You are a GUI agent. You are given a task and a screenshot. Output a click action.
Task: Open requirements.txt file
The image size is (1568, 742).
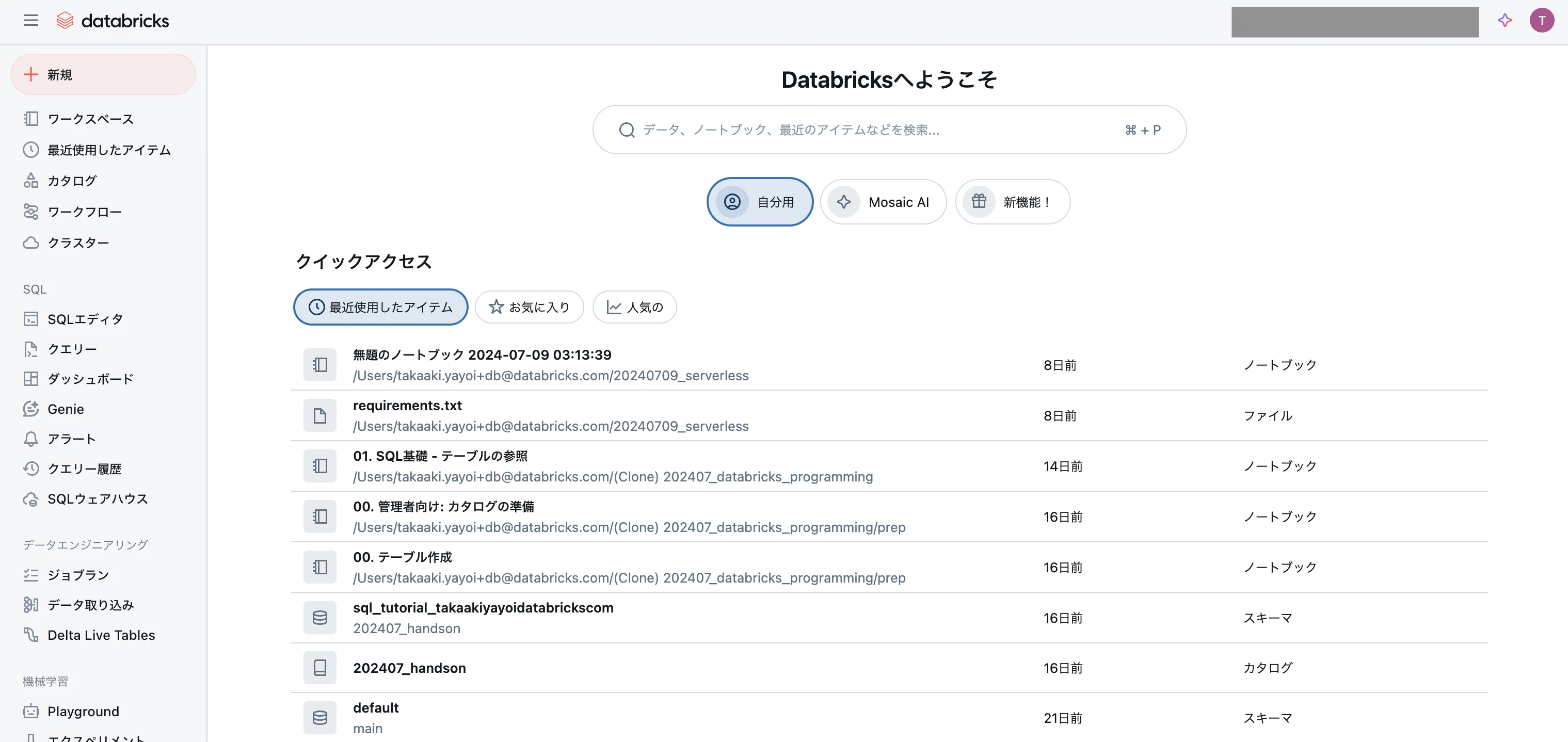[x=407, y=405]
